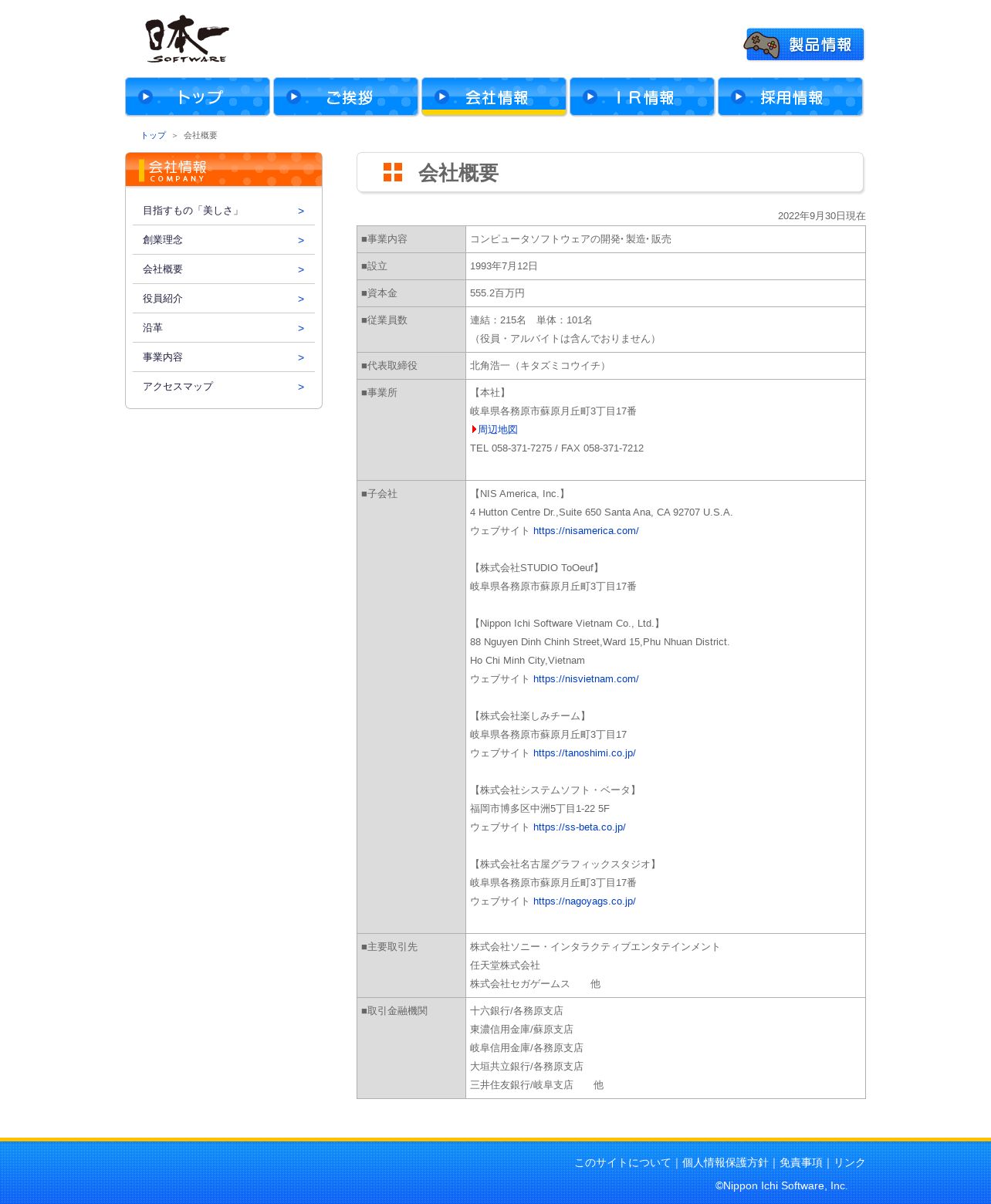Click the 555.2百万円 capital value
This screenshot has height=1204, width=991.
pos(497,293)
